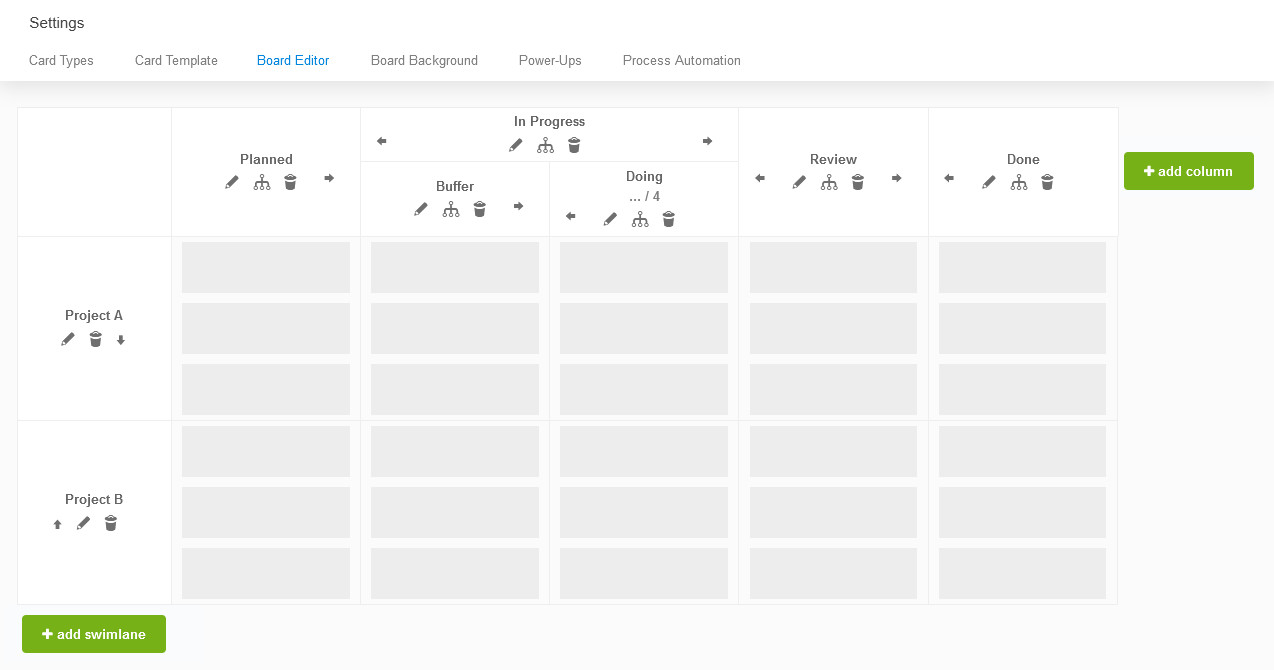Image resolution: width=1274 pixels, height=670 pixels.
Task: Delete the Planned column
Action: click(290, 181)
